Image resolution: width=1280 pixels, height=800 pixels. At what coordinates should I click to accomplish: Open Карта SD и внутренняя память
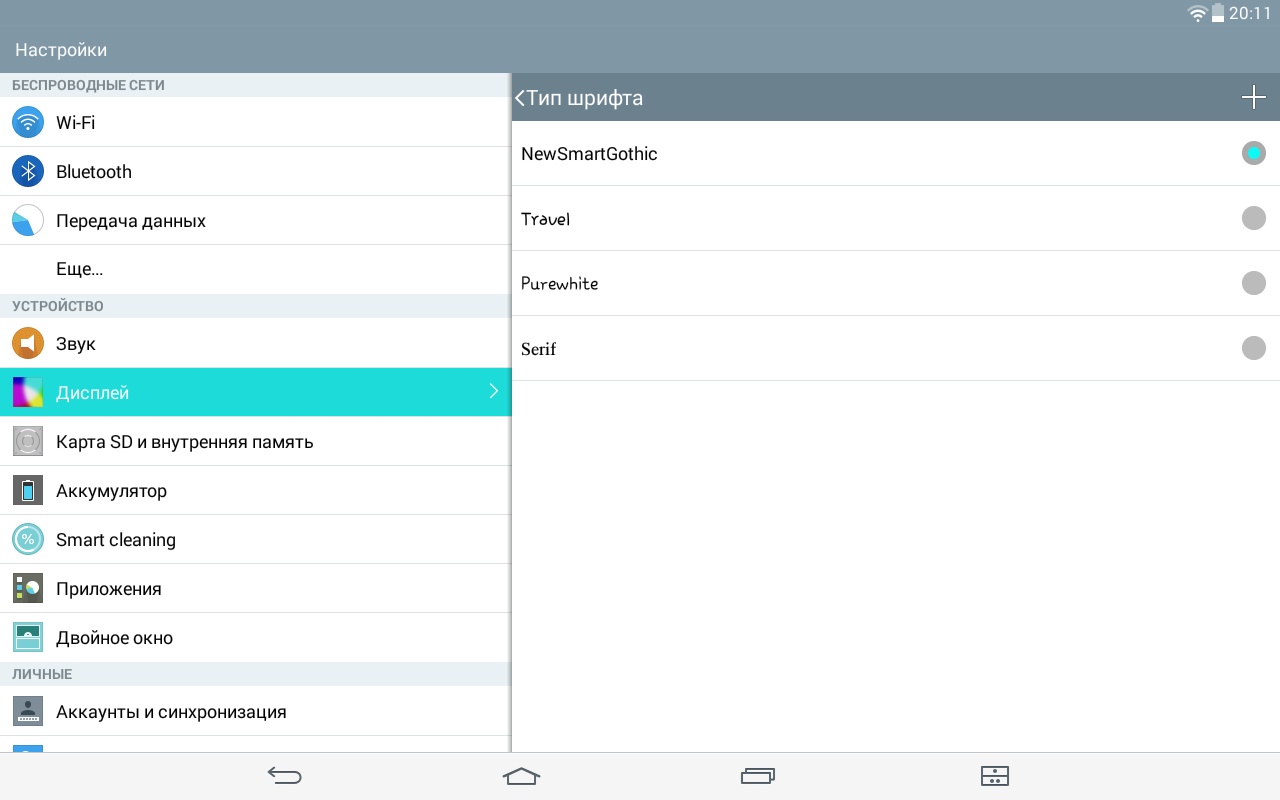pyautogui.click(x=185, y=442)
